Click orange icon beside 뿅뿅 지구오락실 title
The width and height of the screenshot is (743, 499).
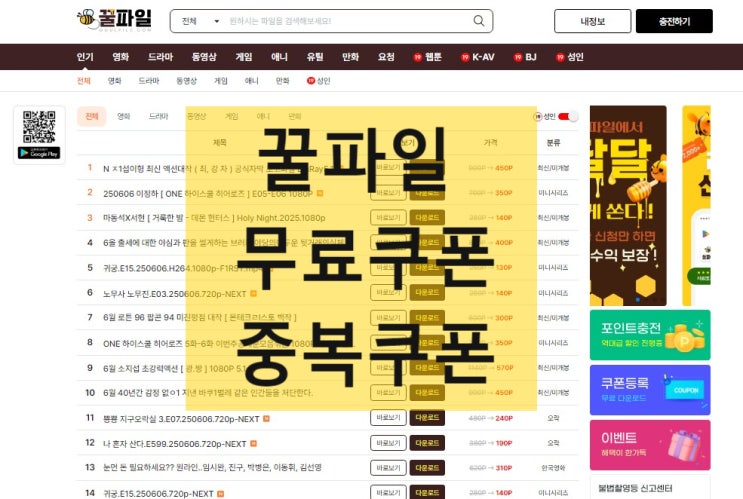pyautogui.click(x=266, y=418)
